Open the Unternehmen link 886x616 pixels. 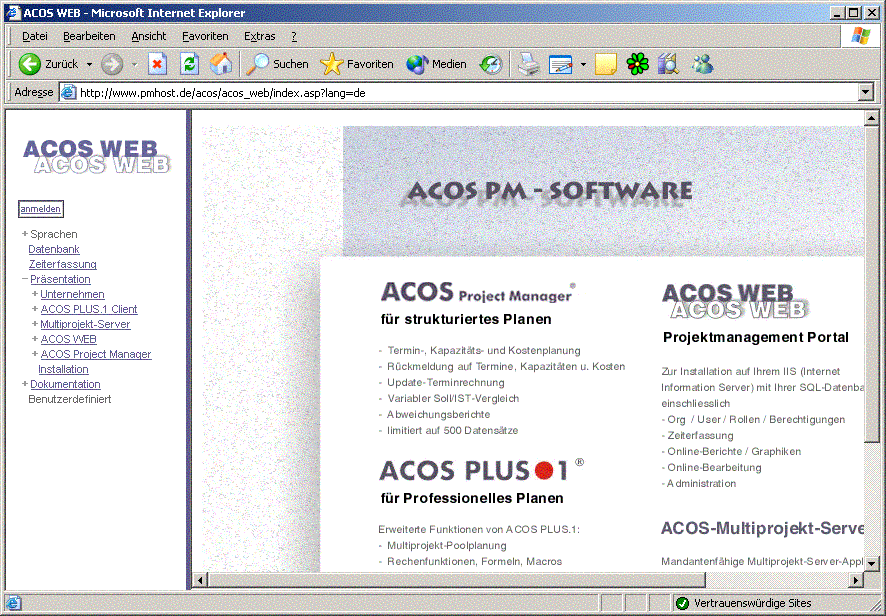tap(72, 294)
